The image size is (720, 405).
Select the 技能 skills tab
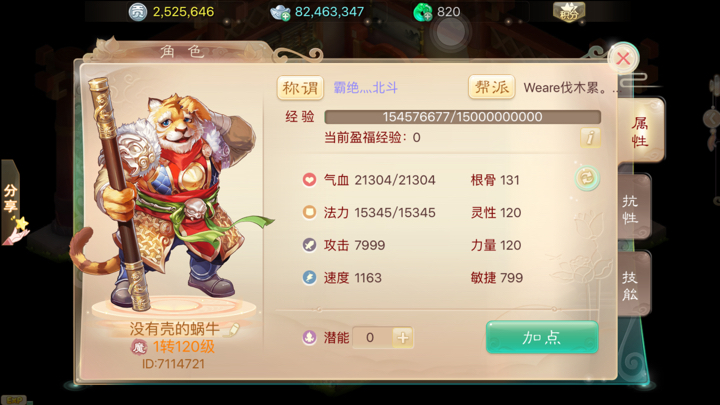tap(633, 285)
